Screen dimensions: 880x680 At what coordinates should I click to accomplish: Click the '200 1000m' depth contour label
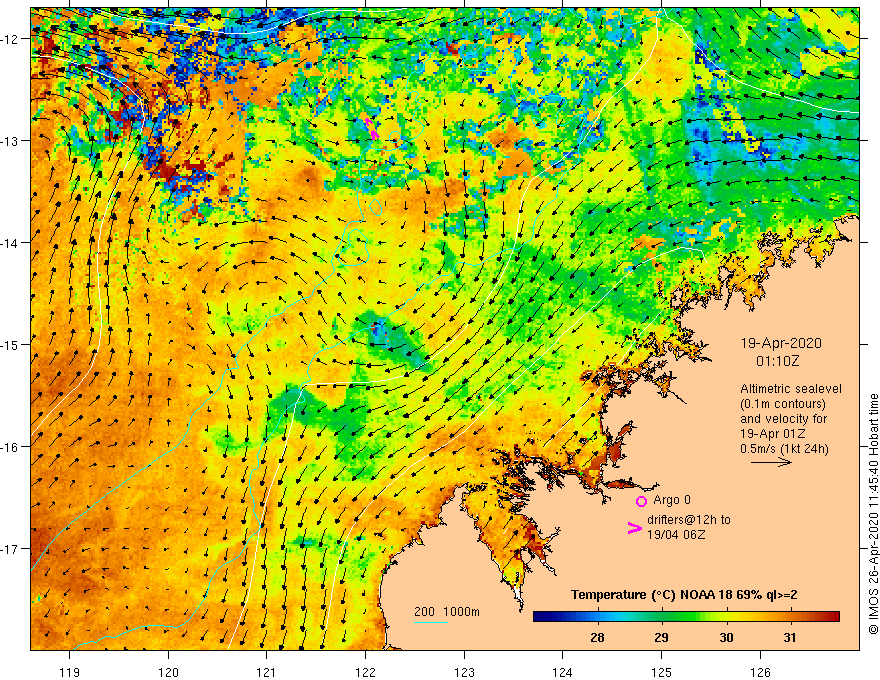click(x=447, y=612)
